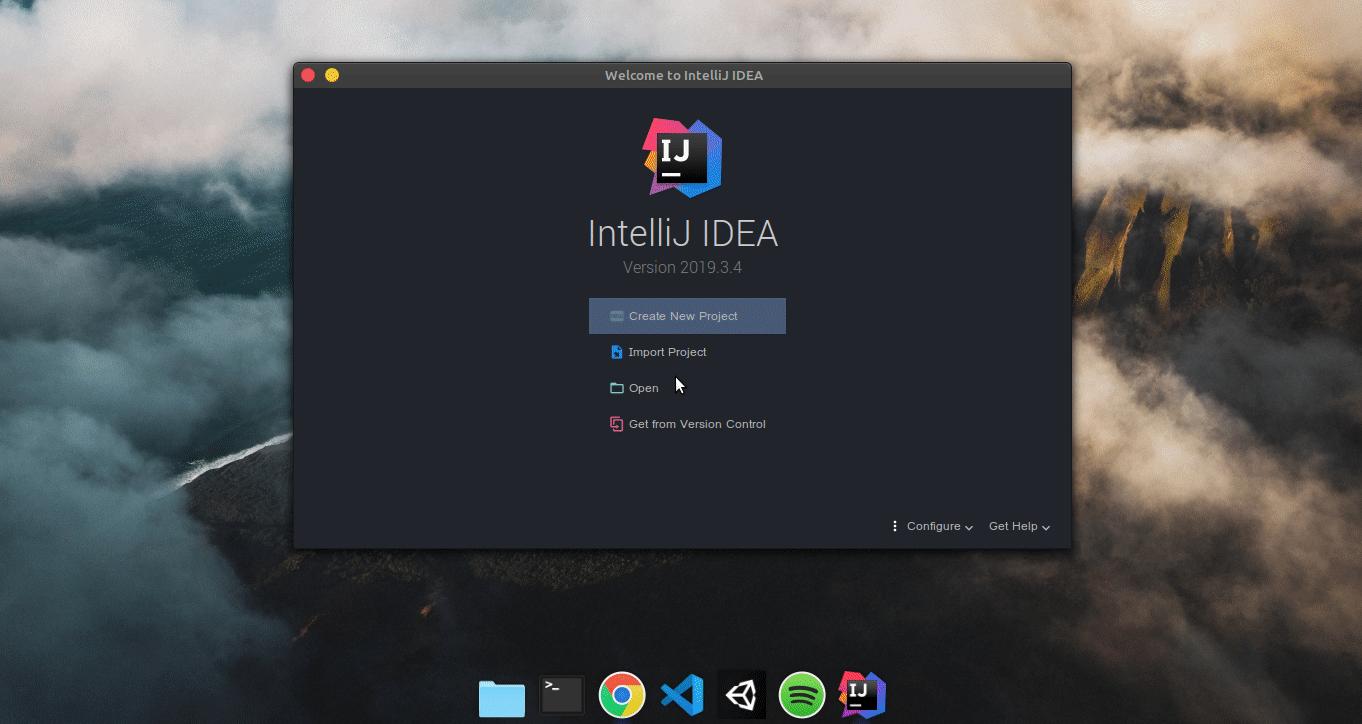Image resolution: width=1362 pixels, height=724 pixels.
Task: Click the Configure three-dot icon
Action: click(895, 526)
